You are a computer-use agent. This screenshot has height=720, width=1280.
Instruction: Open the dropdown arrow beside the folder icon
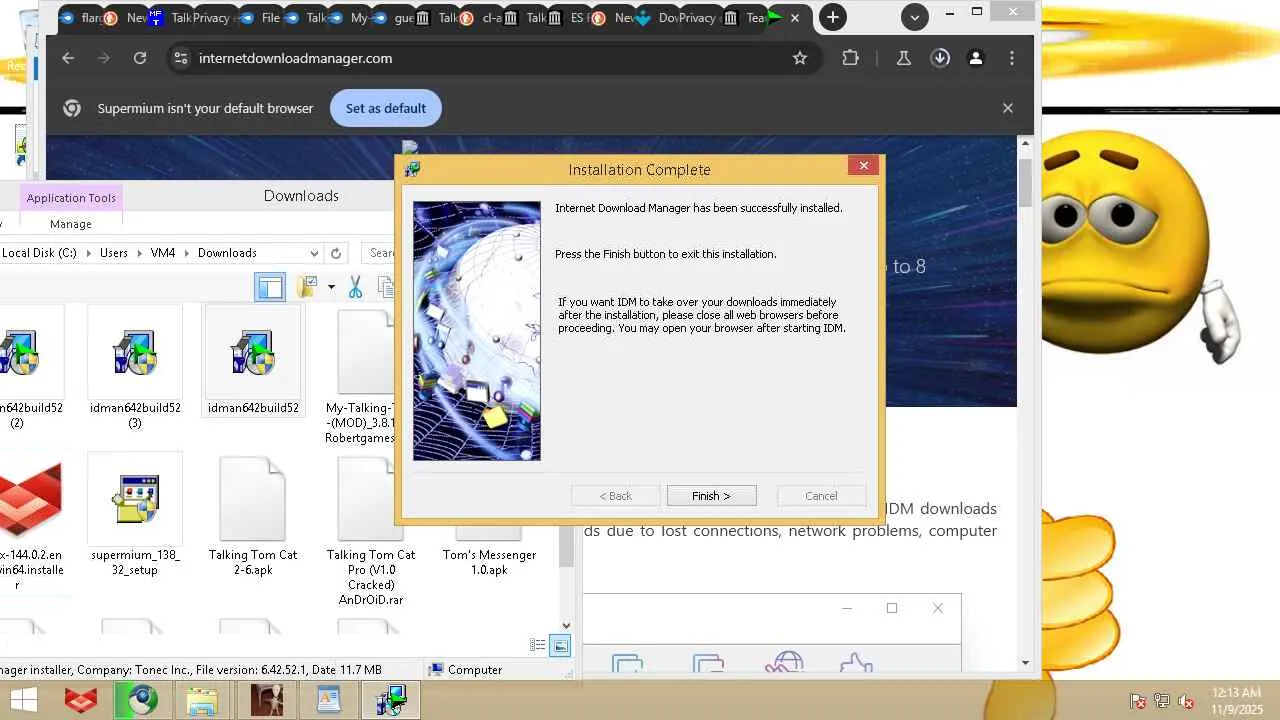331,288
